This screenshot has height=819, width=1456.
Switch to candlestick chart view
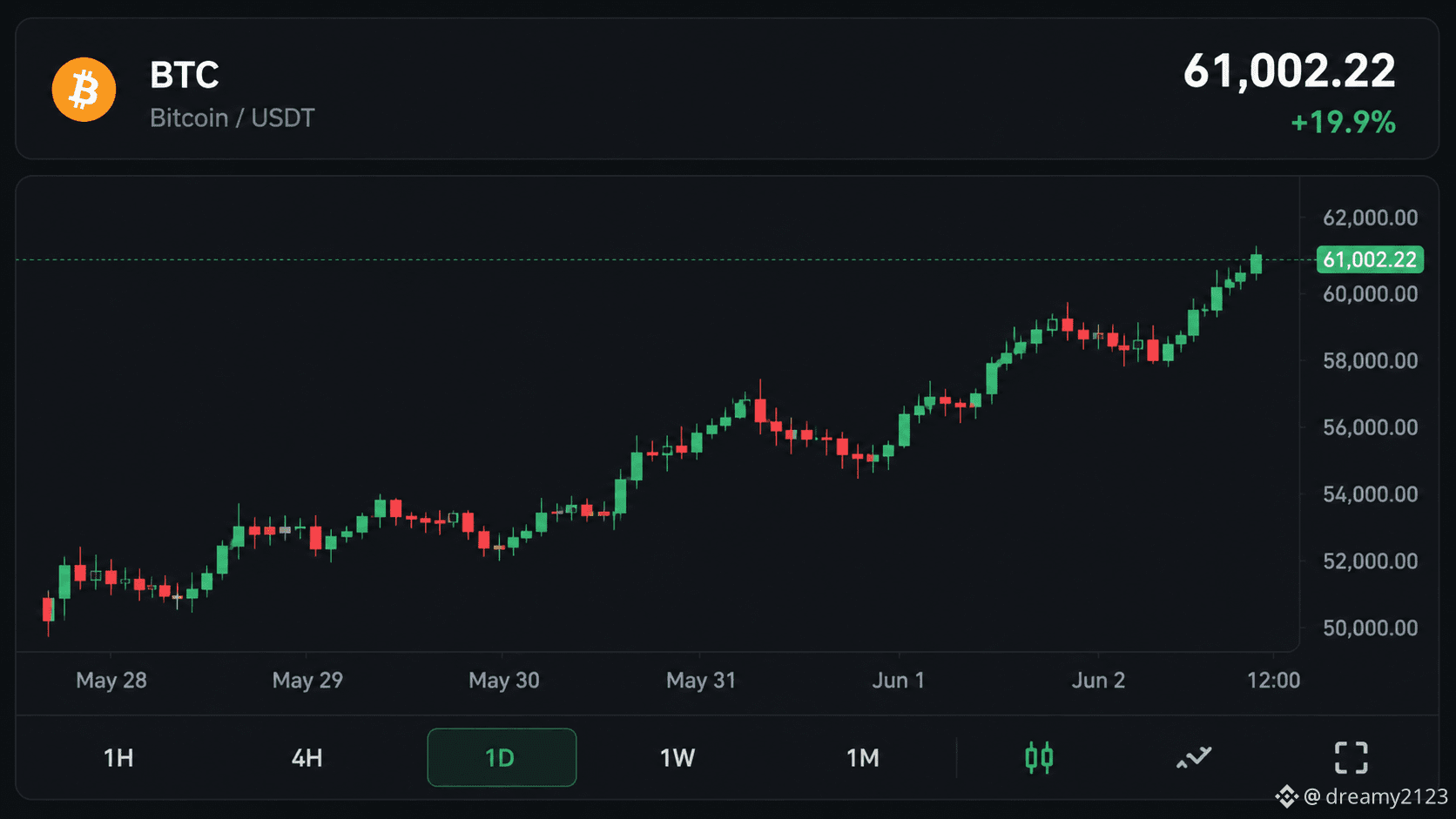[1039, 757]
